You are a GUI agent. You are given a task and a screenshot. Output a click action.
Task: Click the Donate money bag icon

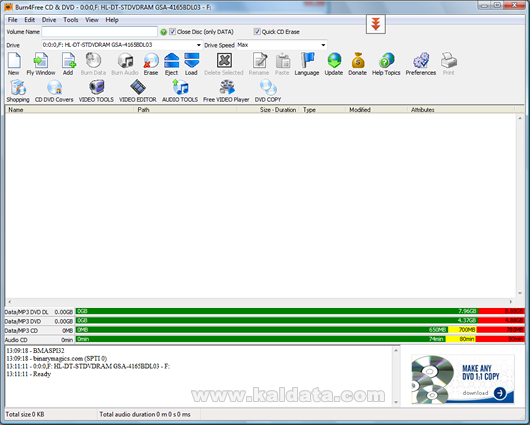click(x=357, y=64)
